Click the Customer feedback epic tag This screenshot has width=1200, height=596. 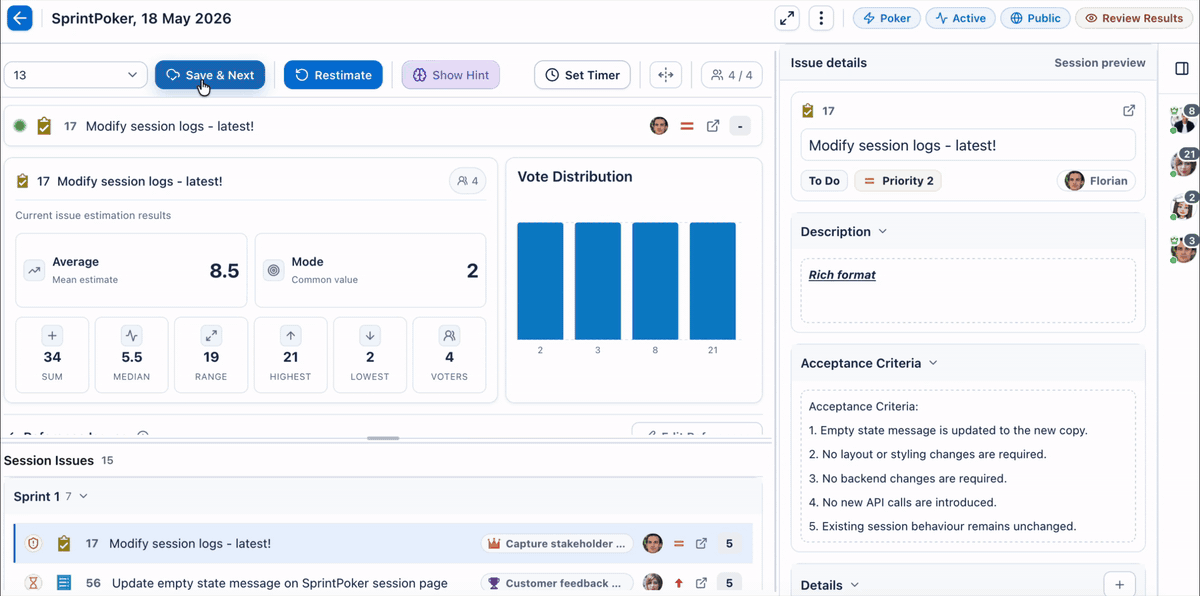coord(557,583)
